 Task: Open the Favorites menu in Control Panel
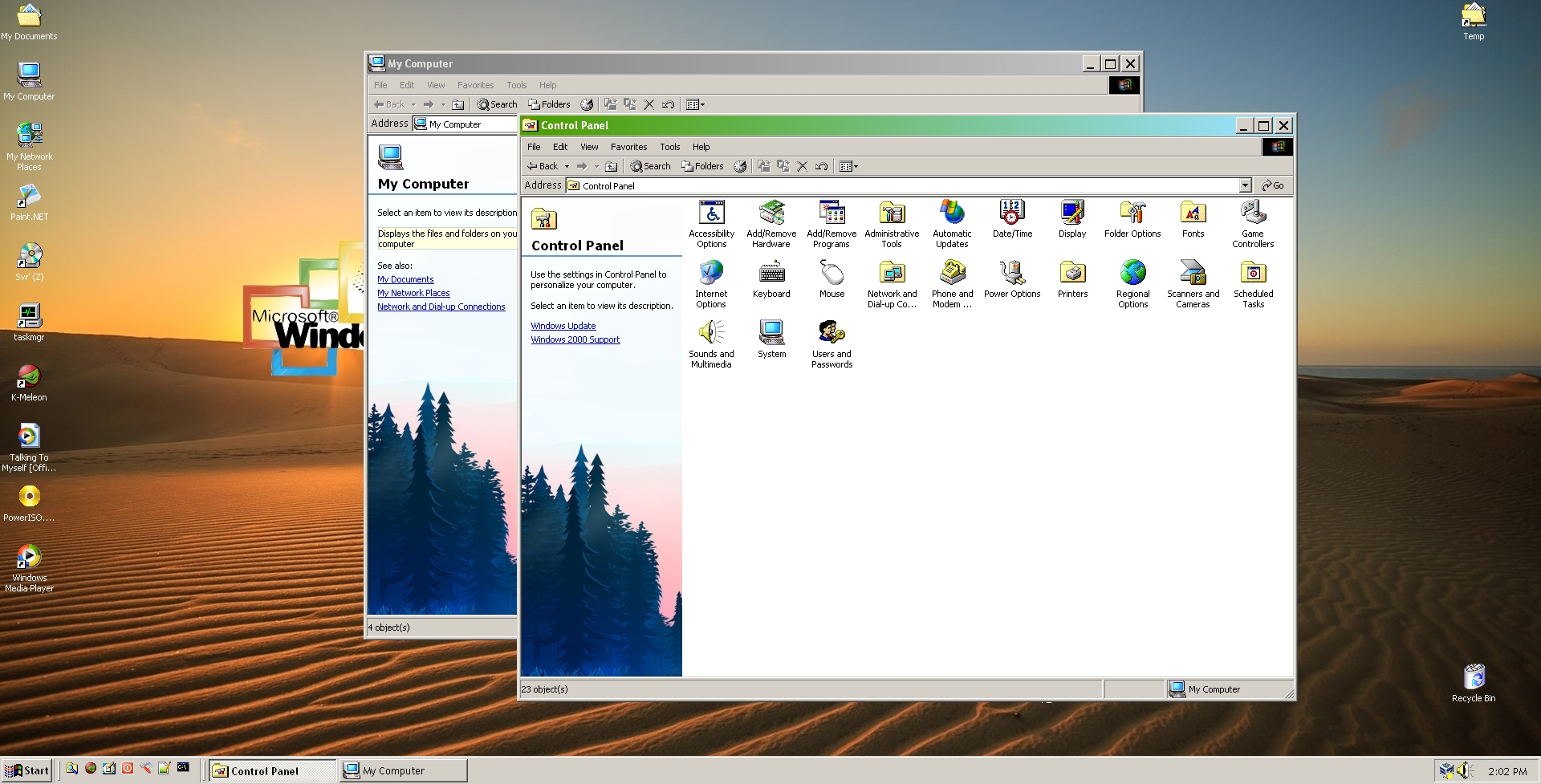(x=628, y=147)
